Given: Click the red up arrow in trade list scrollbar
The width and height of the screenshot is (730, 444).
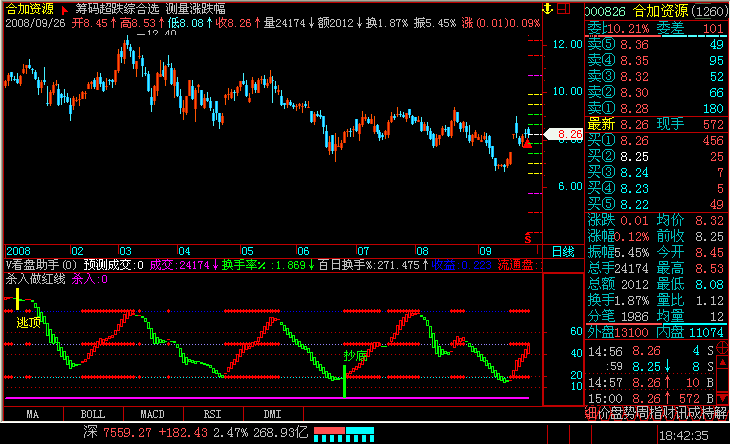Looking at the screenshot, I should pyautogui.click(x=723, y=362).
